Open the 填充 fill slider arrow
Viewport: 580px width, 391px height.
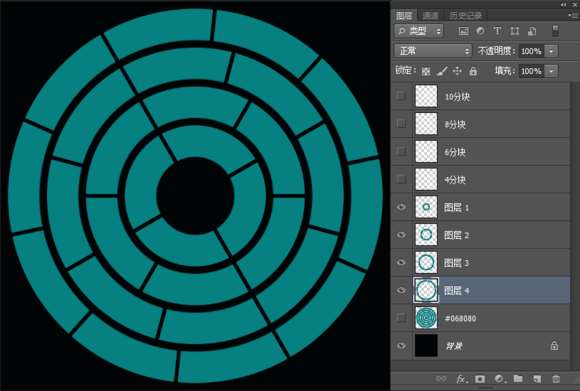pos(552,71)
